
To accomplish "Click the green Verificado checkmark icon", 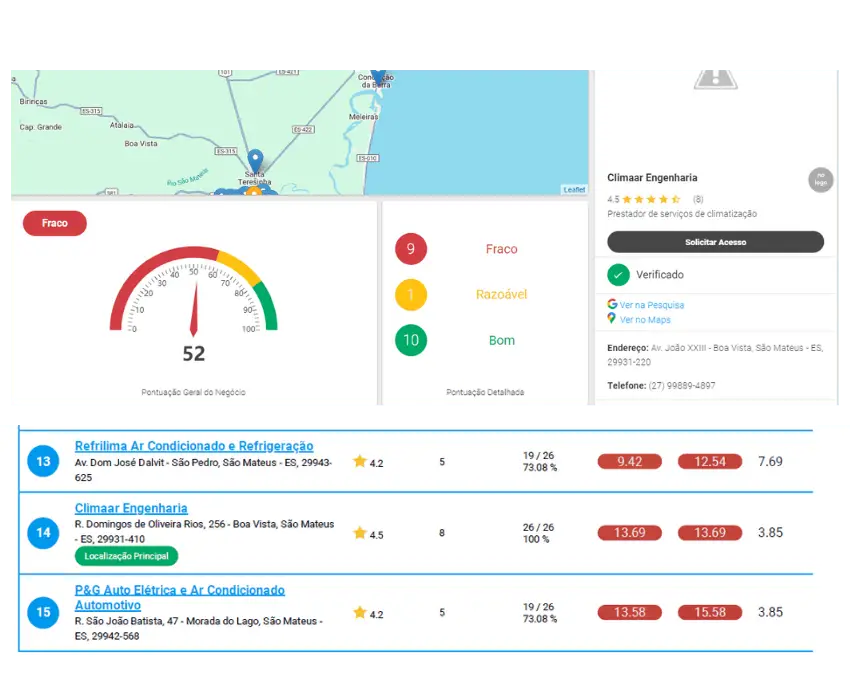I will click(618, 275).
